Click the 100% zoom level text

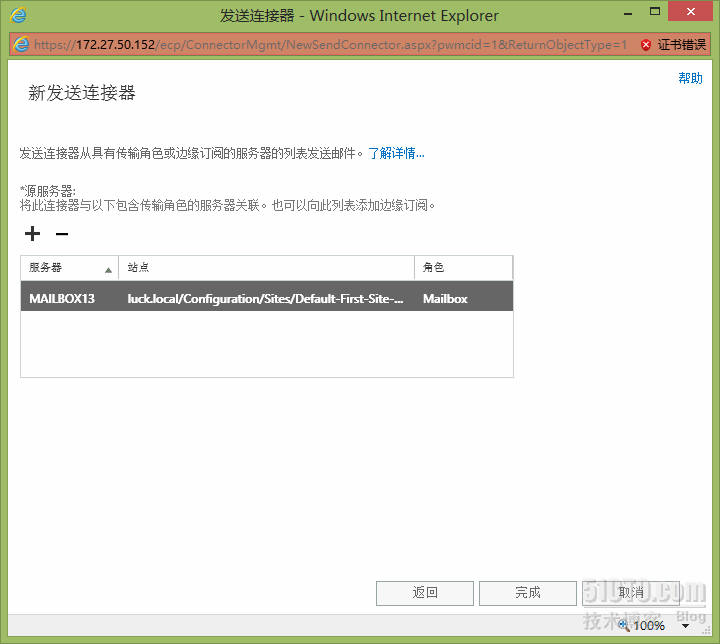tap(649, 626)
